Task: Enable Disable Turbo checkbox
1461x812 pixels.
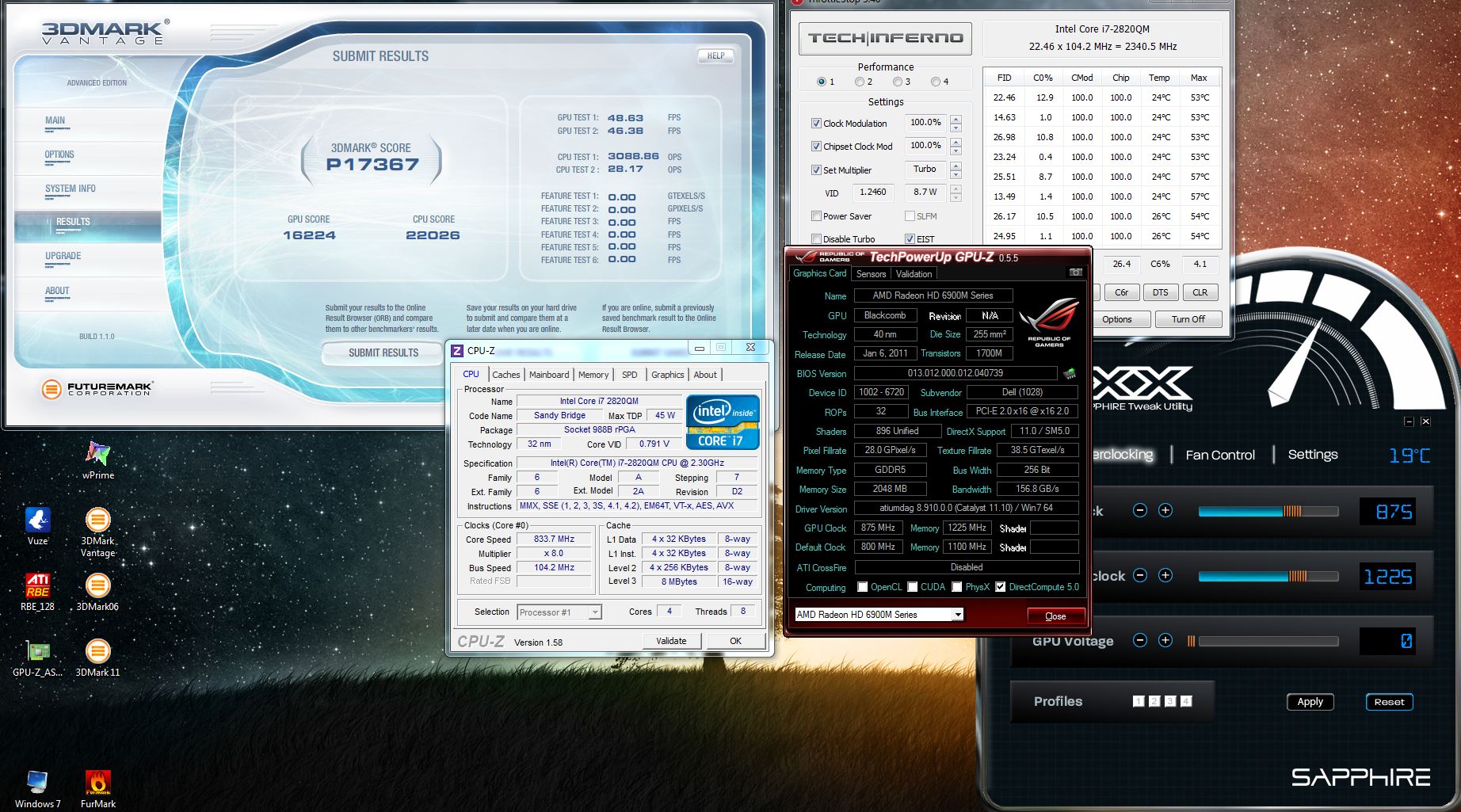Action: pos(816,239)
